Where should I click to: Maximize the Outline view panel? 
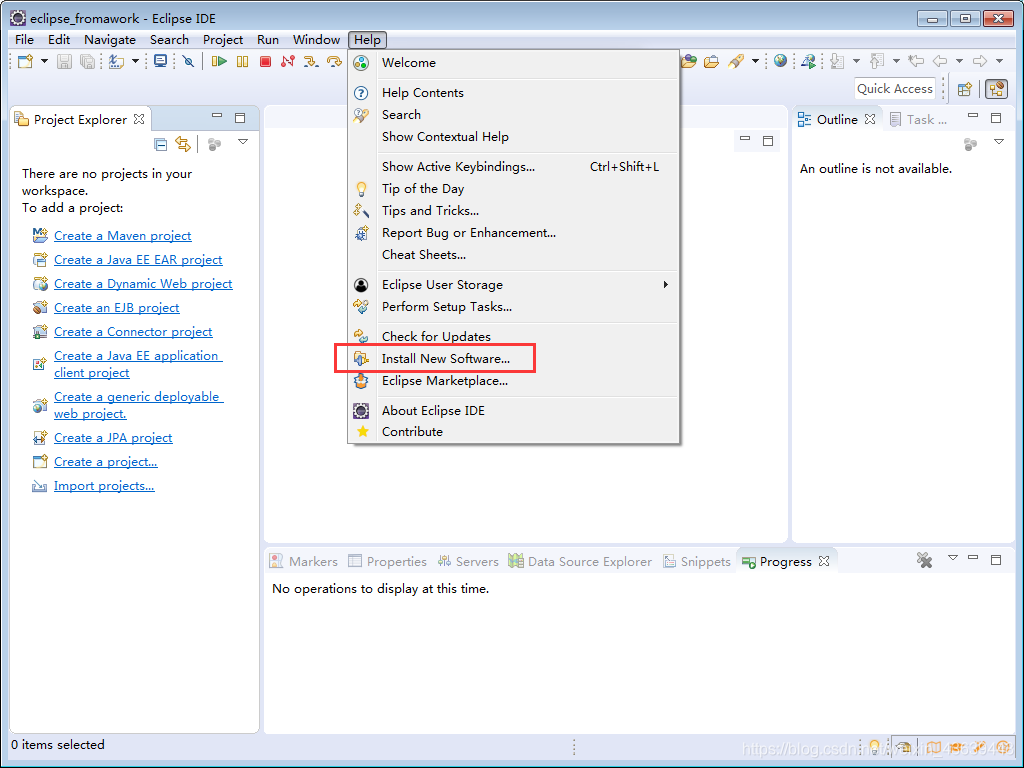click(996, 118)
